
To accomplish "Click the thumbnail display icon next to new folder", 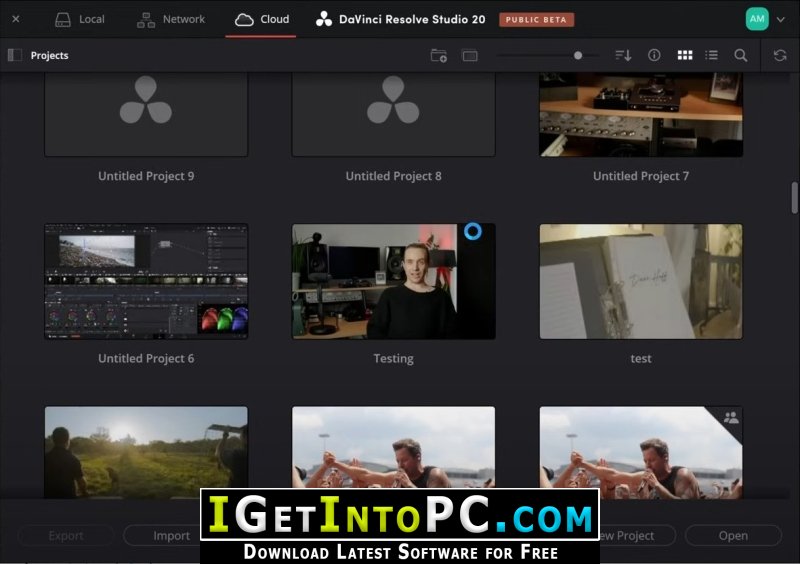I will coord(470,55).
